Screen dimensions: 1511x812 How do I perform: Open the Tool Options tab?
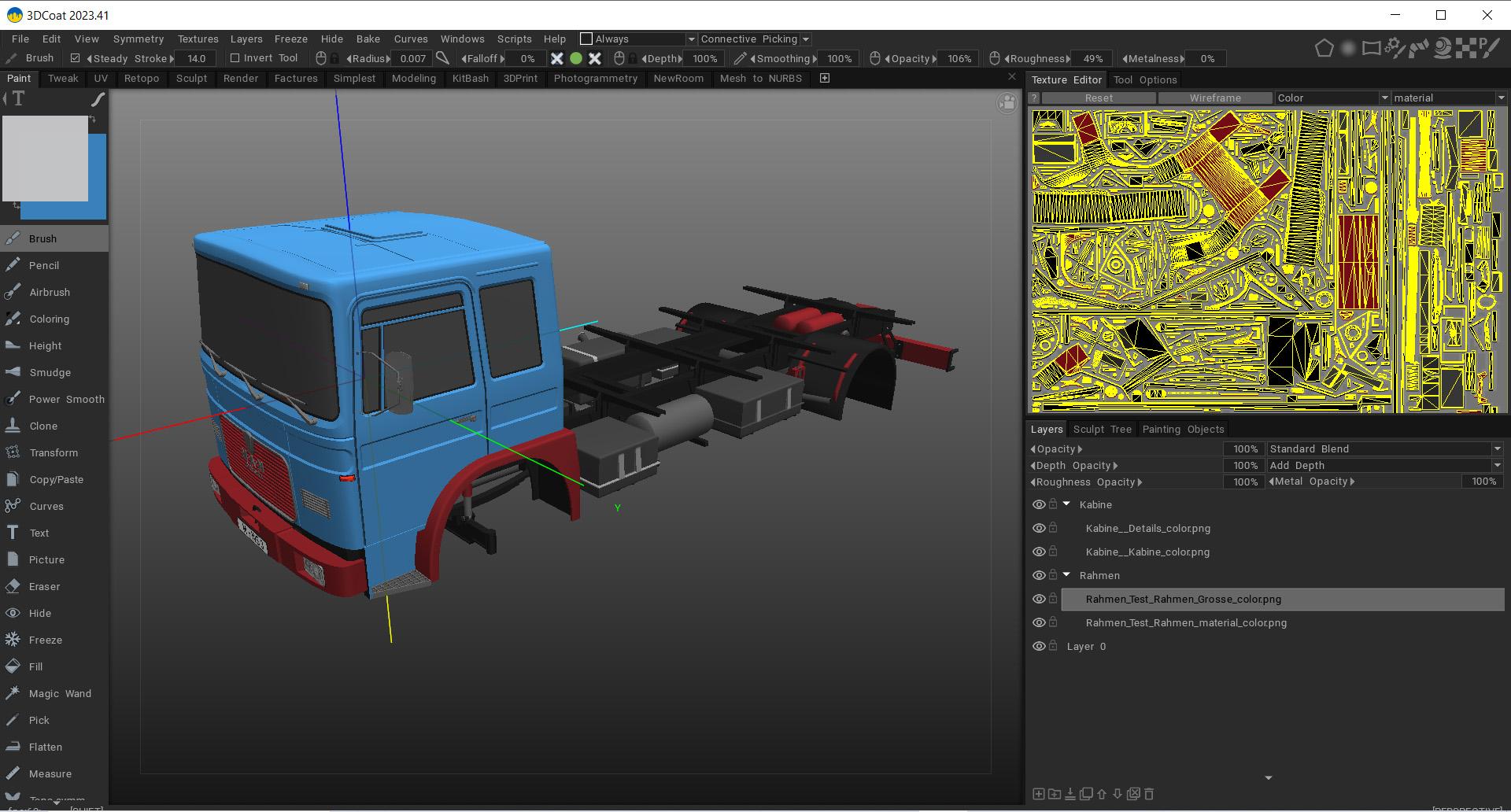(1145, 79)
